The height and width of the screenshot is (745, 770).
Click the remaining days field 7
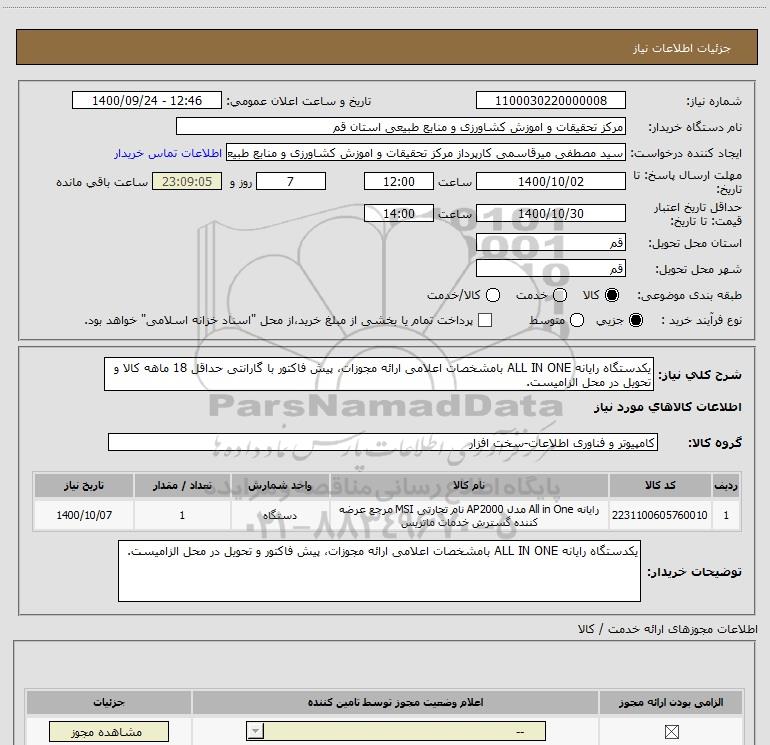coord(291,181)
